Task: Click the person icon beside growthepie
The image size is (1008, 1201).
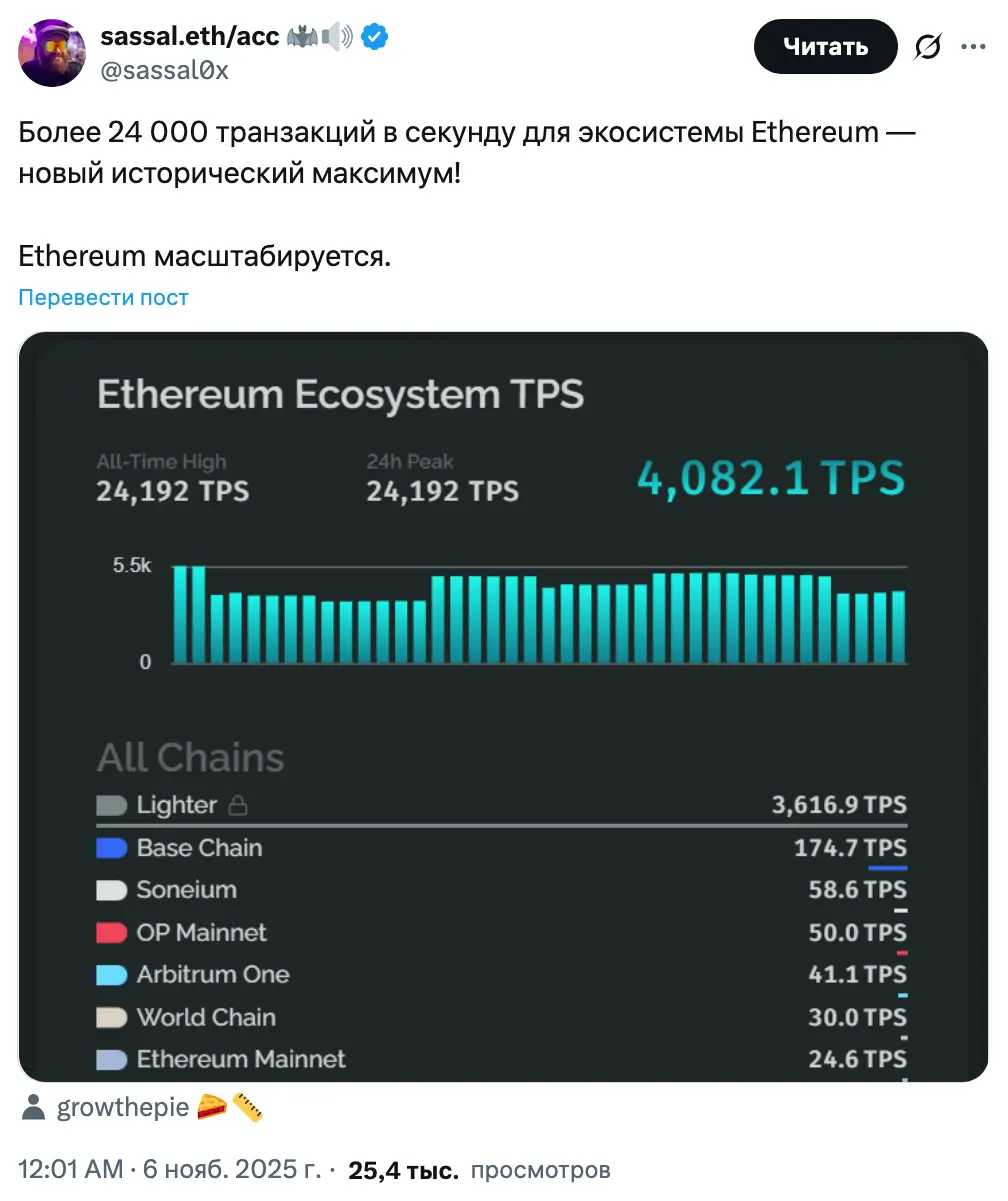Action: (x=34, y=1107)
